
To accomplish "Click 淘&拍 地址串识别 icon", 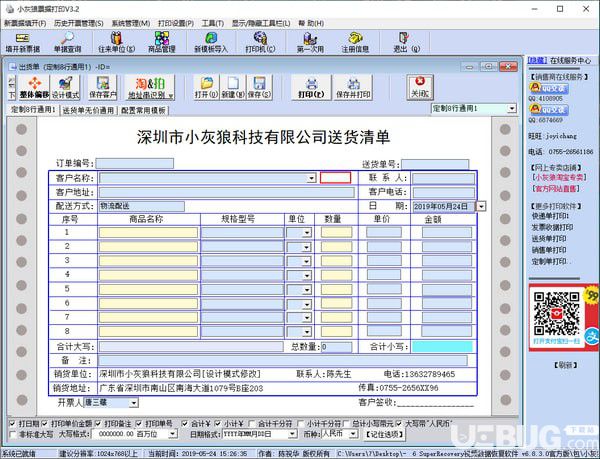I will click(150, 88).
